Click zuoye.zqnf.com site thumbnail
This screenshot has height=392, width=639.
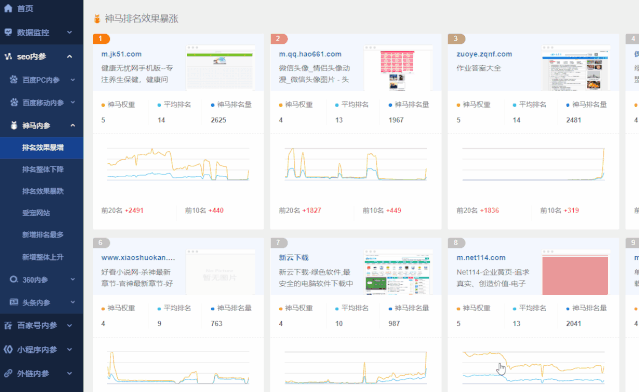(x=575, y=68)
